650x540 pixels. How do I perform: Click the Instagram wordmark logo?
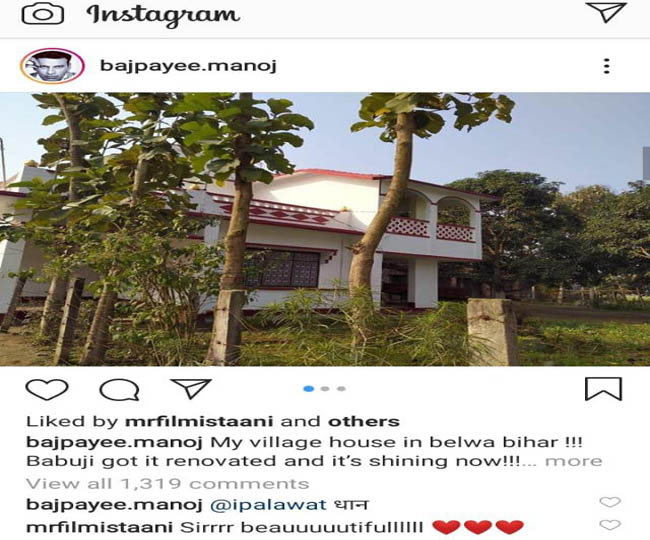click(x=163, y=15)
